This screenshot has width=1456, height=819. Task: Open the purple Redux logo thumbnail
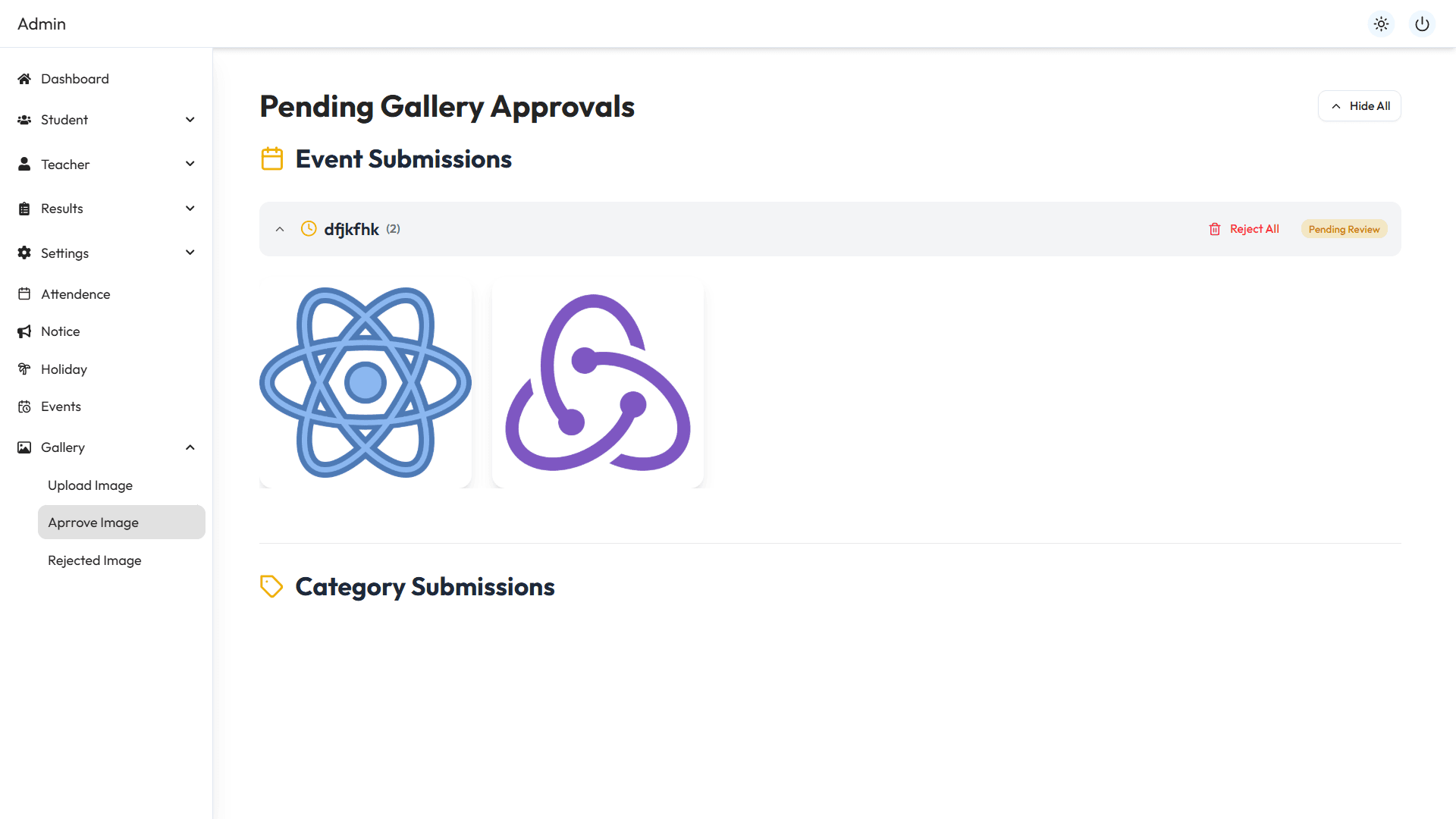click(598, 383)
